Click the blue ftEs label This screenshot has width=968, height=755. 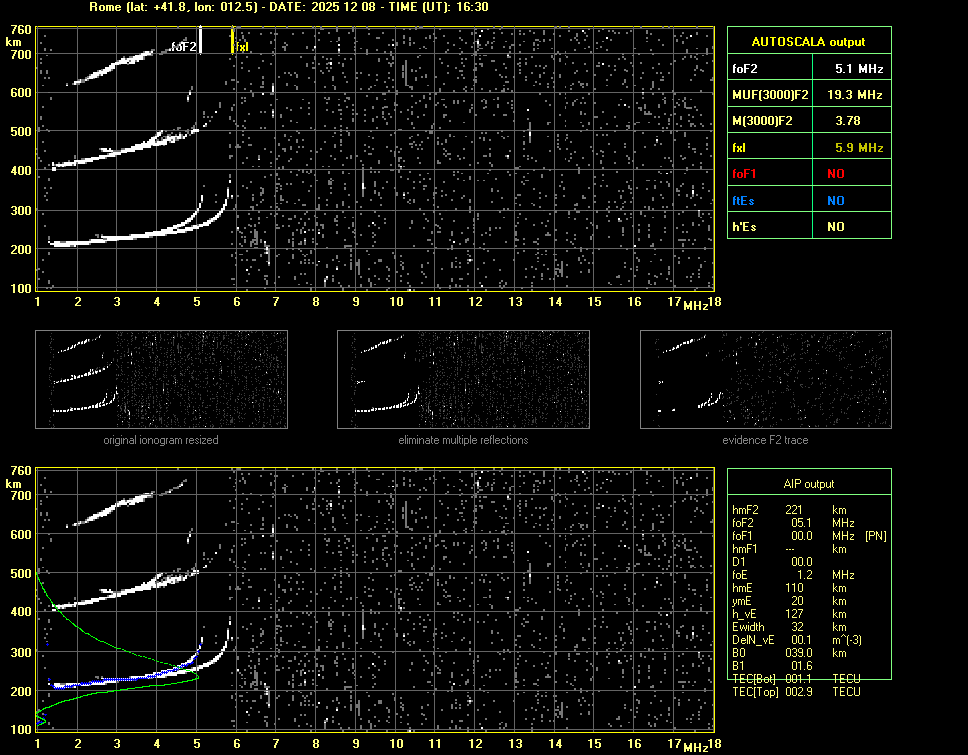[x=744, y=201]
